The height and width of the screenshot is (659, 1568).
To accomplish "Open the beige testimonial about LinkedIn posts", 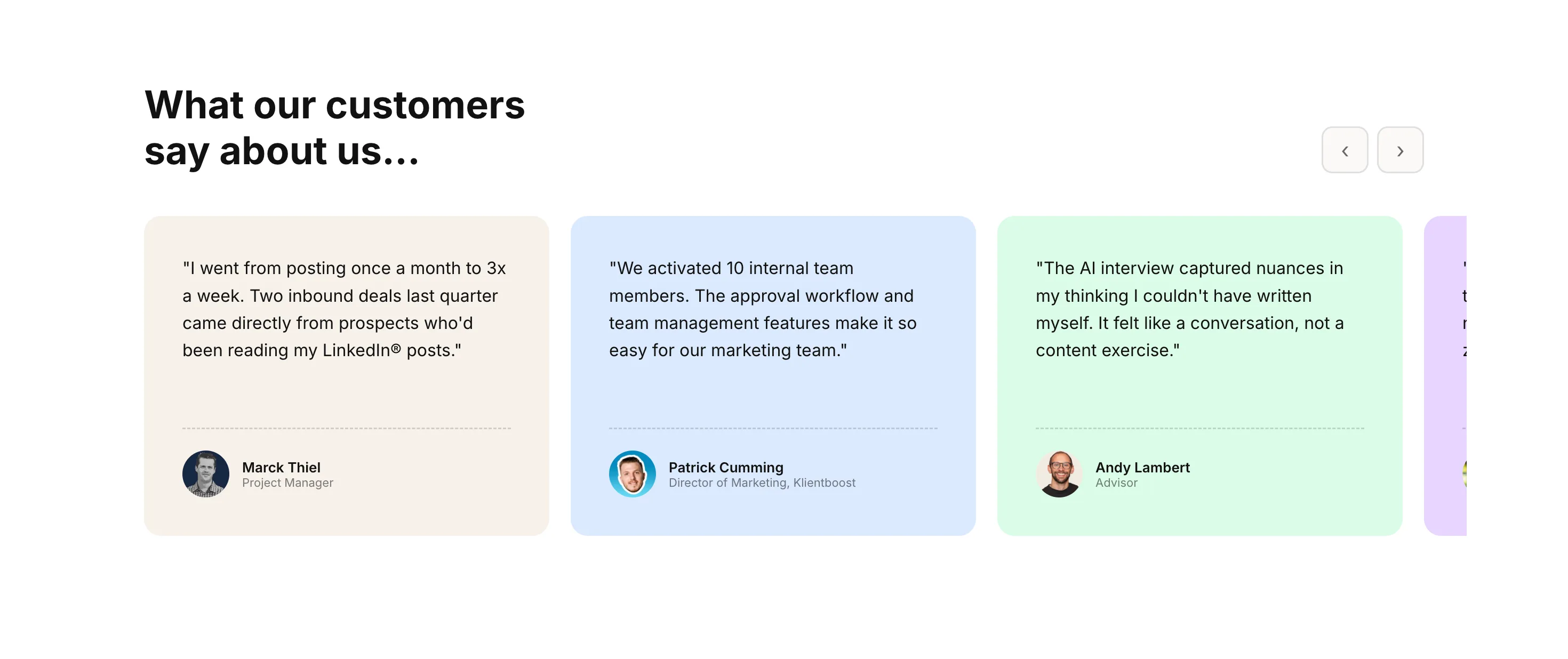I will pyautogui.click(x=346, y=375).
